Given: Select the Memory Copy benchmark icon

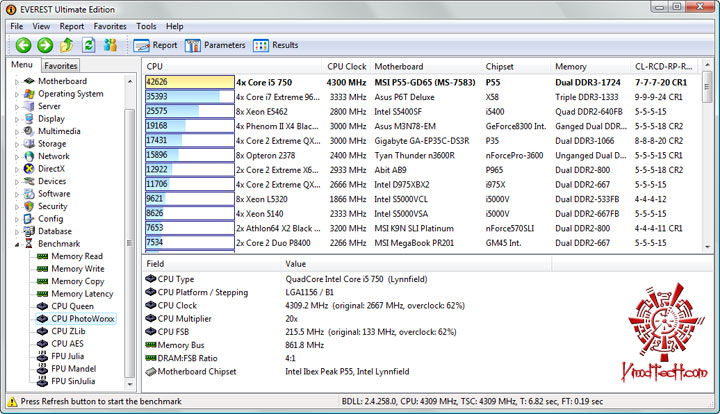Looking at the screenshot, I should click(x=42, y=281).
